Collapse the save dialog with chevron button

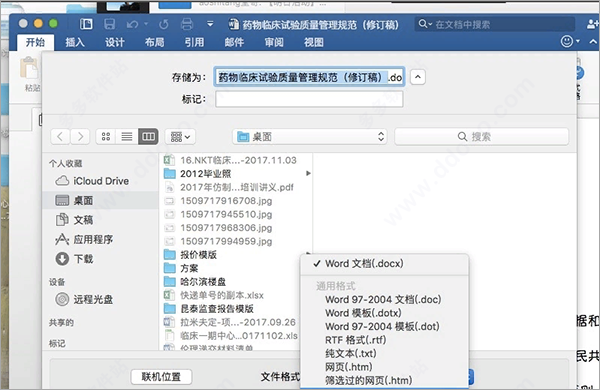418,77
